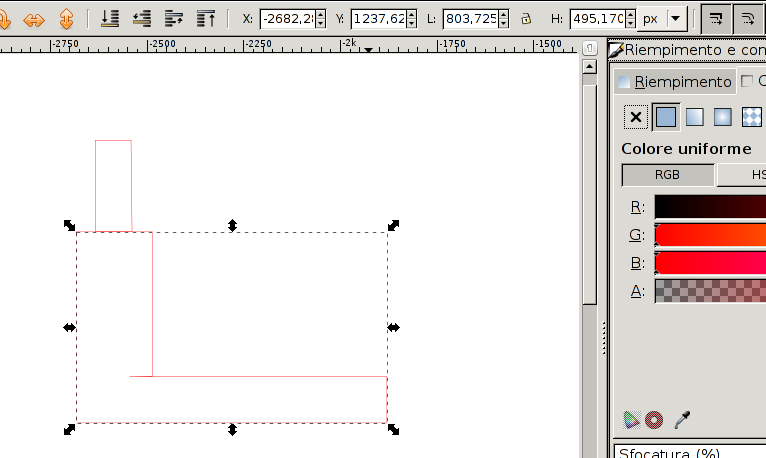Select pattern fill
766x458 pixels.
[751, 117]
